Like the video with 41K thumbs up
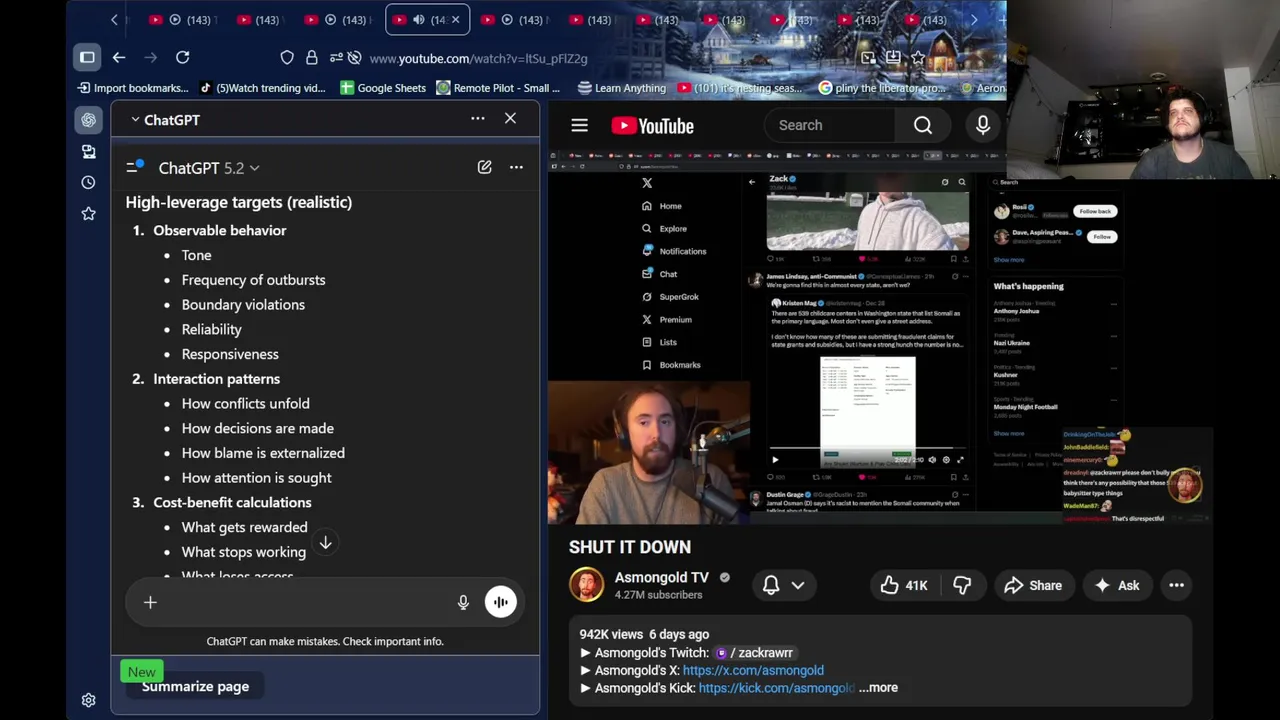The image size is (1280, 720). point(903,586)
